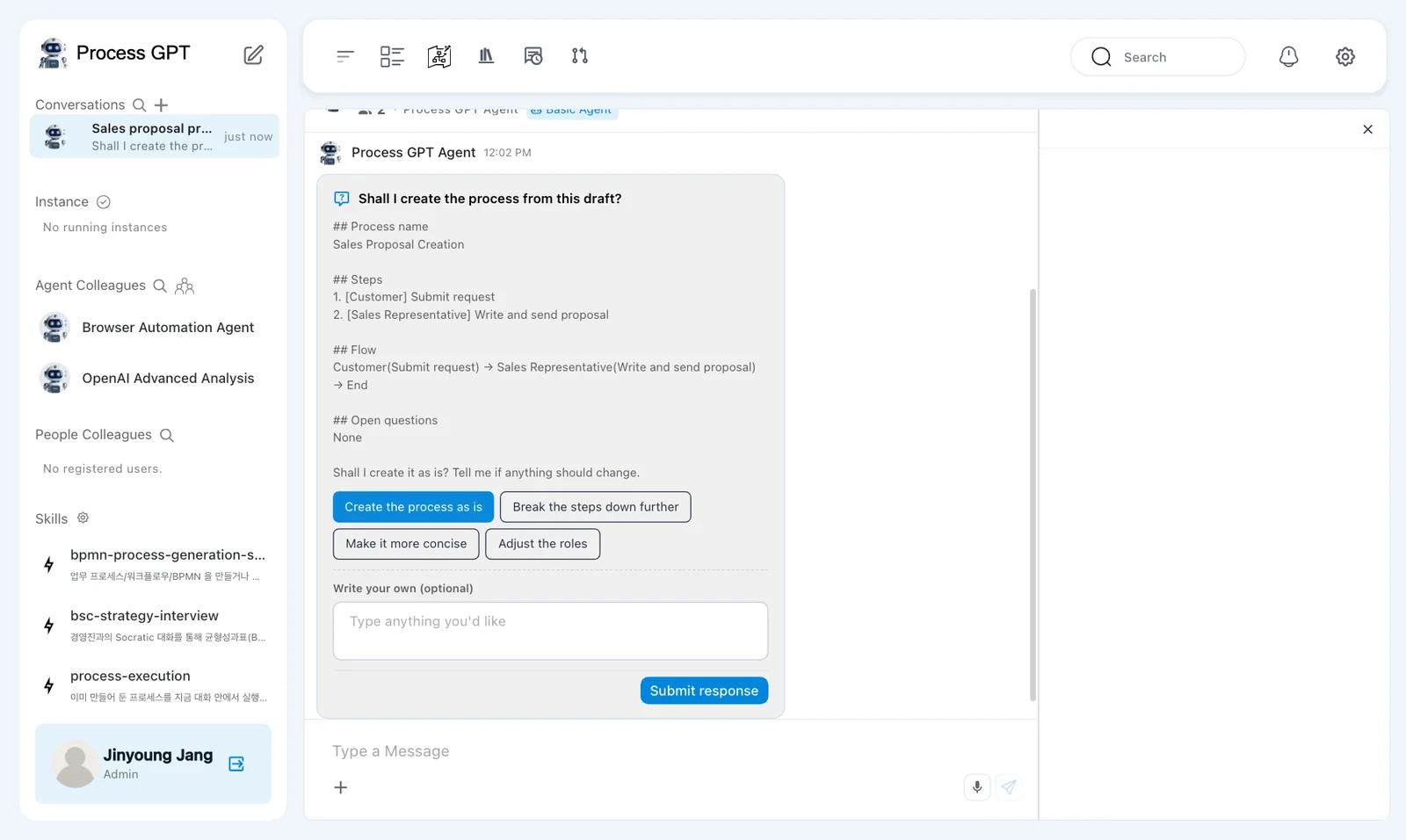Open Jinyoung Jang profile avatar
Image resolution: width=1406 pixels, height=840 pixels.
click(x=75, y=764)
